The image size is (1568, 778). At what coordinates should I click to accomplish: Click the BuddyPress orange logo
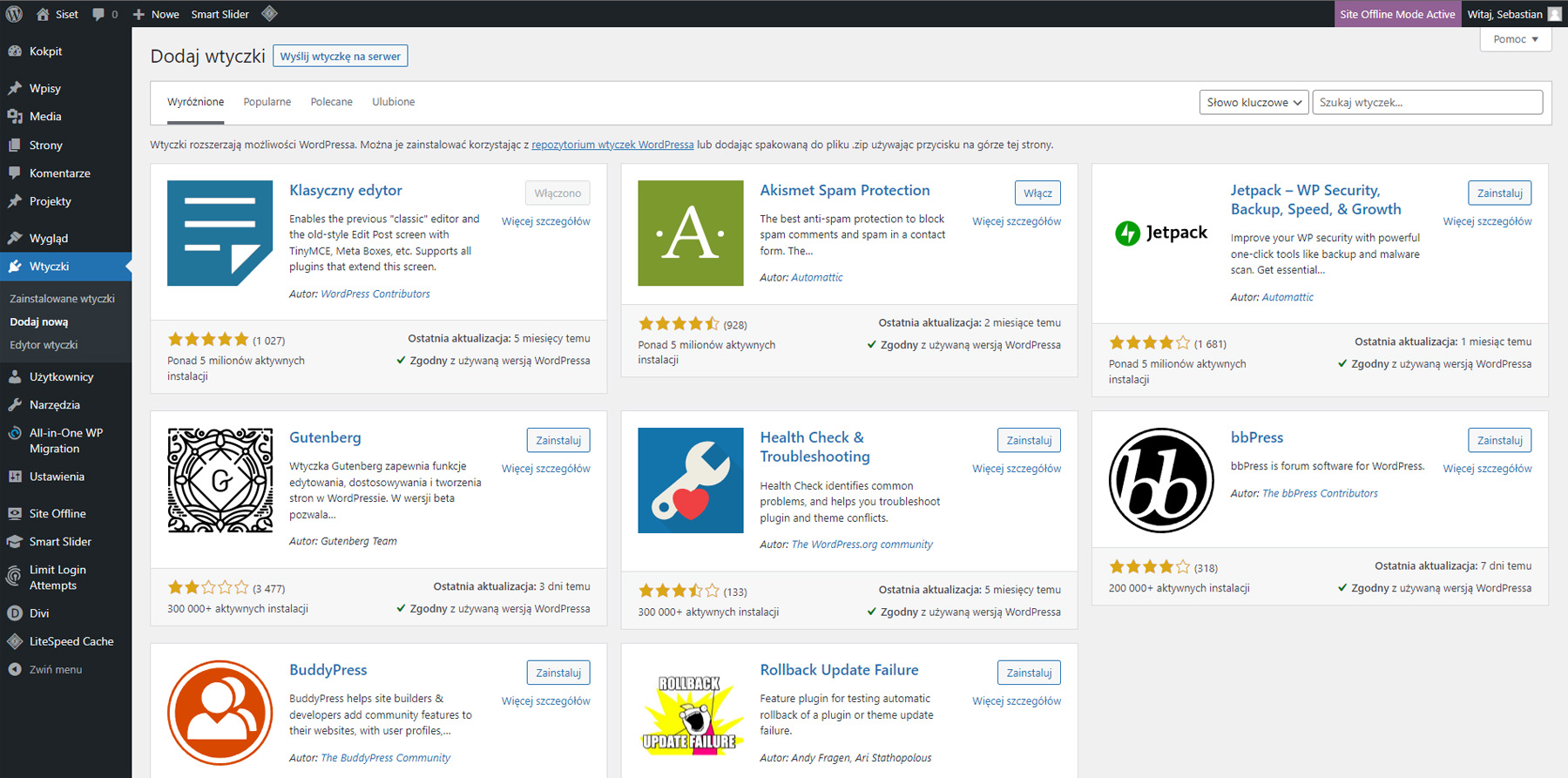coord(220,713)
